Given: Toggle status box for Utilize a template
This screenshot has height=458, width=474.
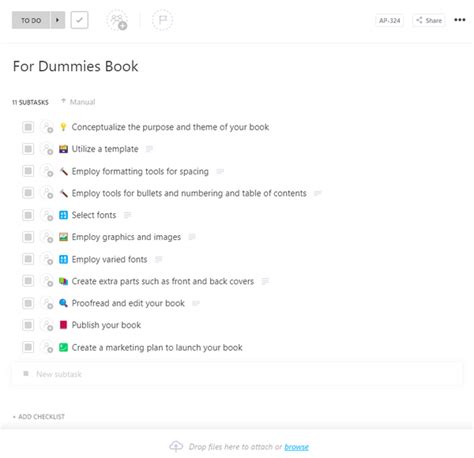Looking at the screenshot, I should [28, 149].
